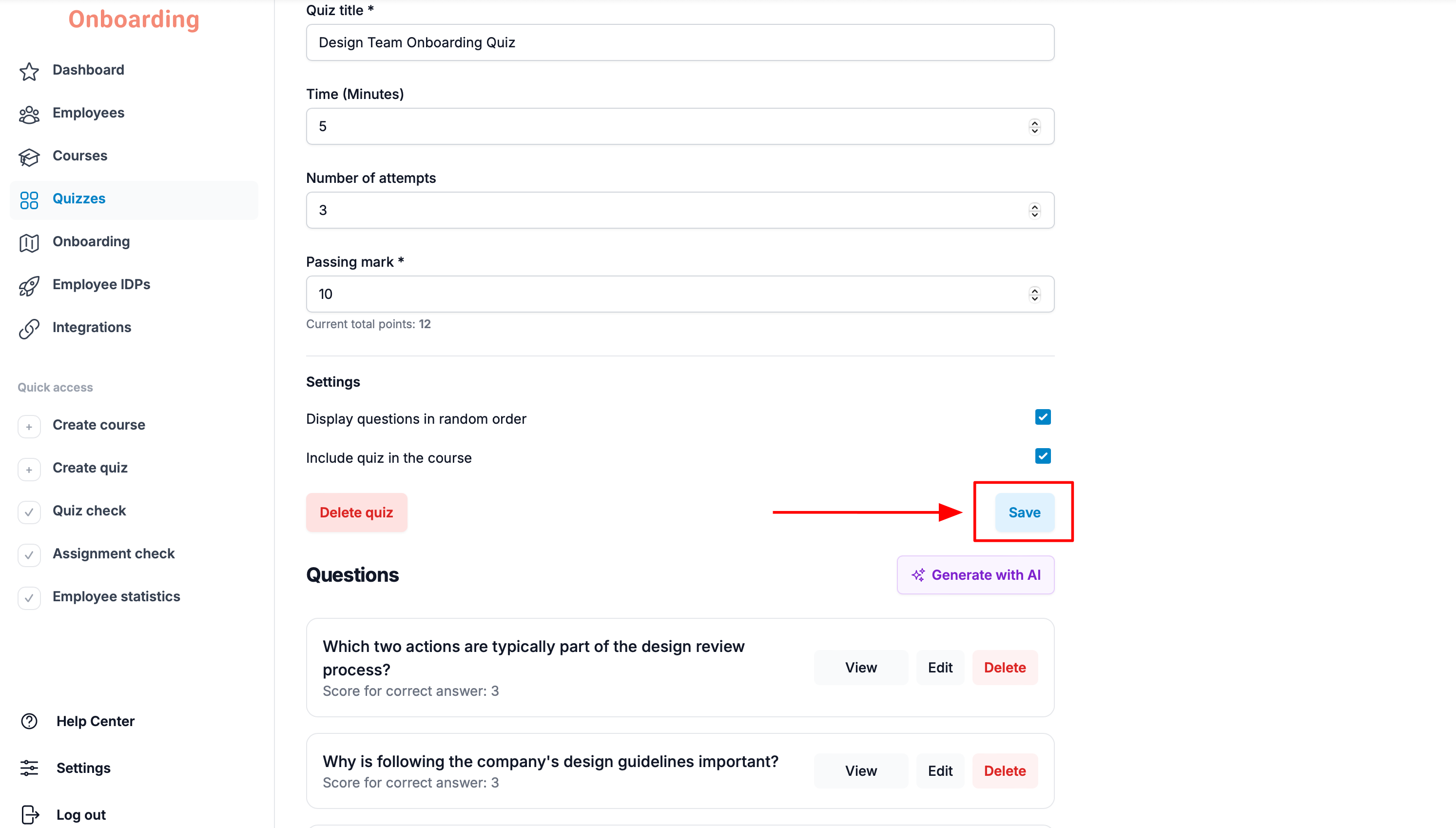Open Employees via the people icon
1456x828 pixels.
[x=29, y=114]
